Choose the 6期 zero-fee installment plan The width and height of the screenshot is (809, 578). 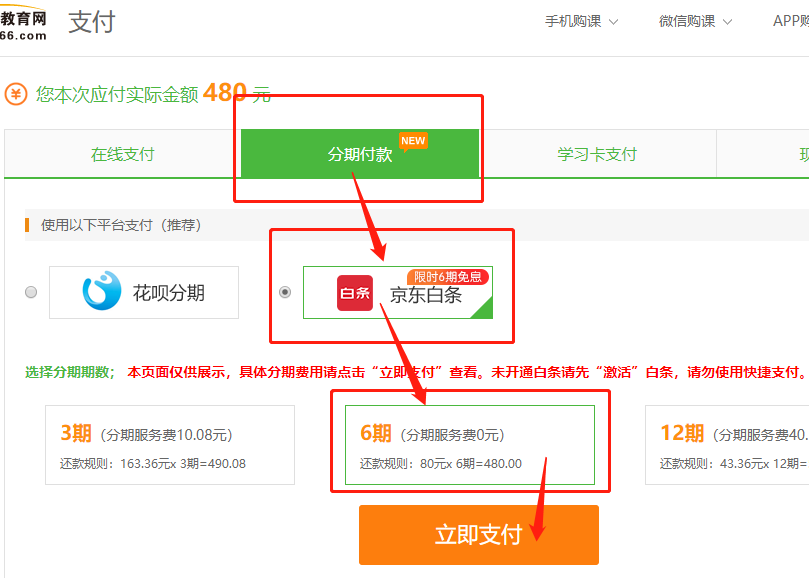(469, 445)
